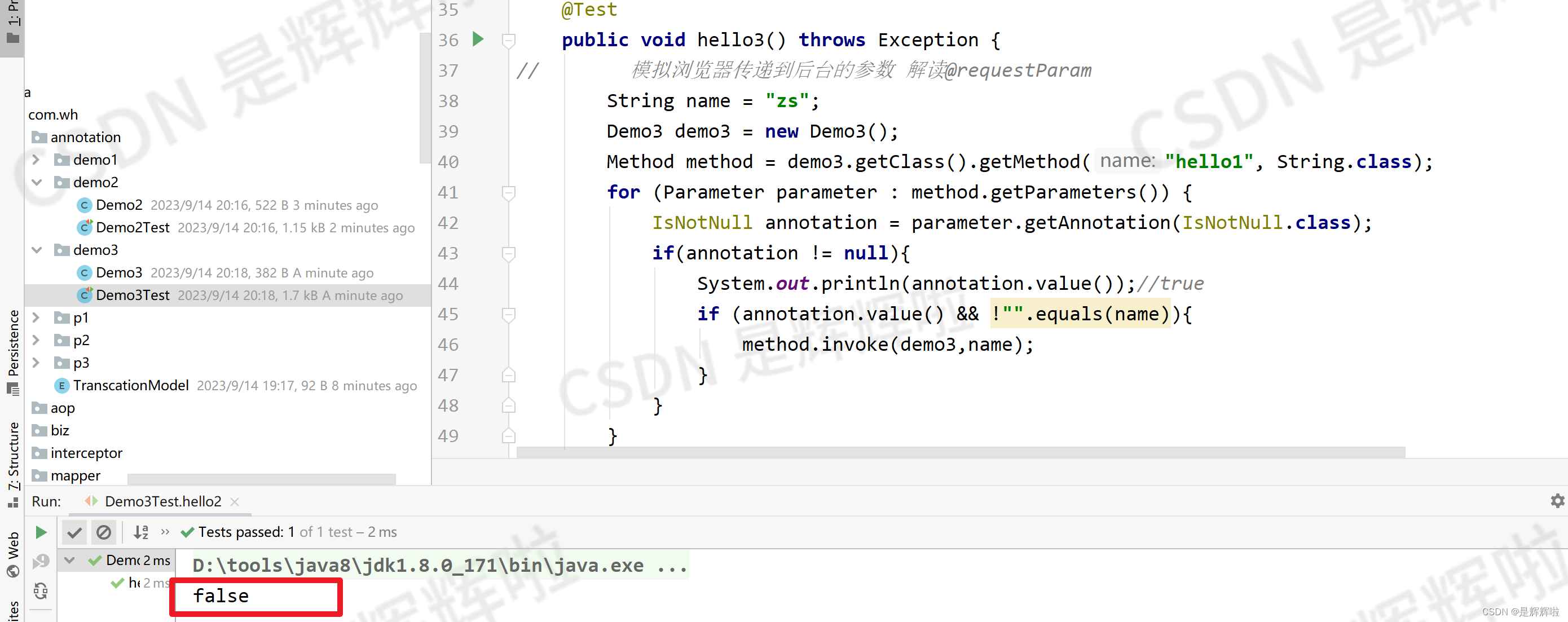
Task: Click project tree vertical scrollbar
Action: [424, 98]
